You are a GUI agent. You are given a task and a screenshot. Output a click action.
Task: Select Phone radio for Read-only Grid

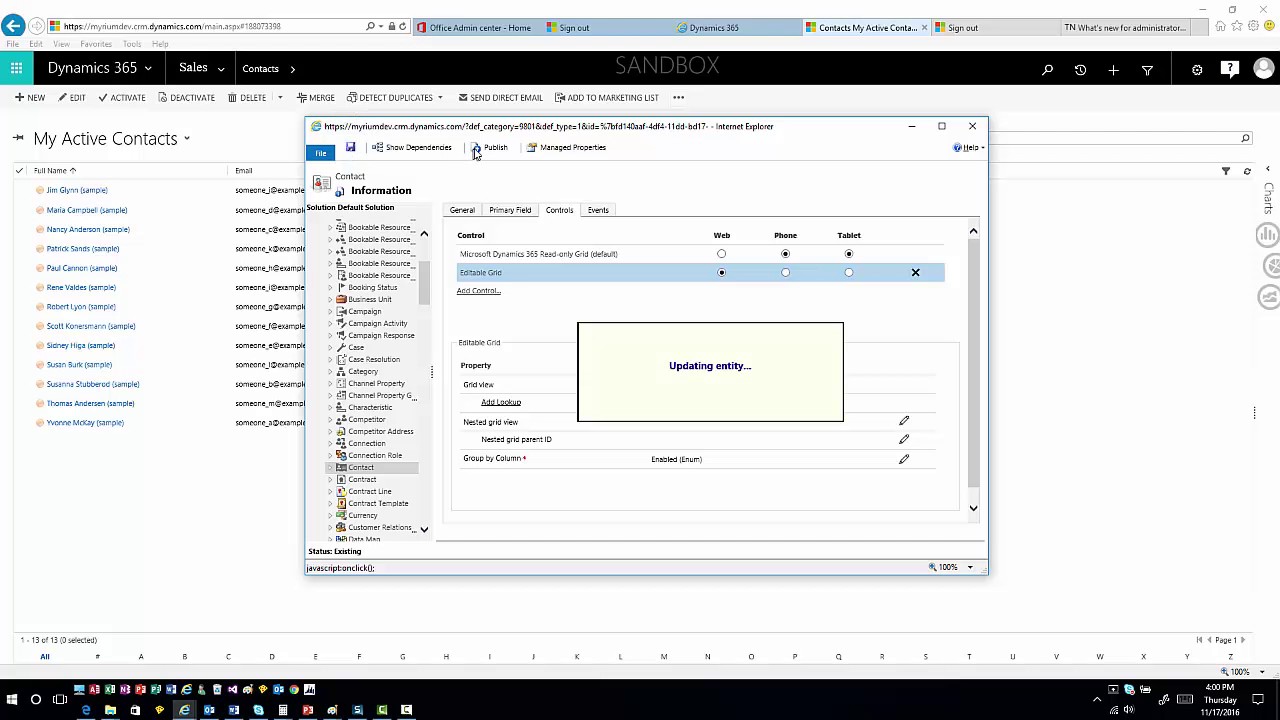tap(785, 254)
